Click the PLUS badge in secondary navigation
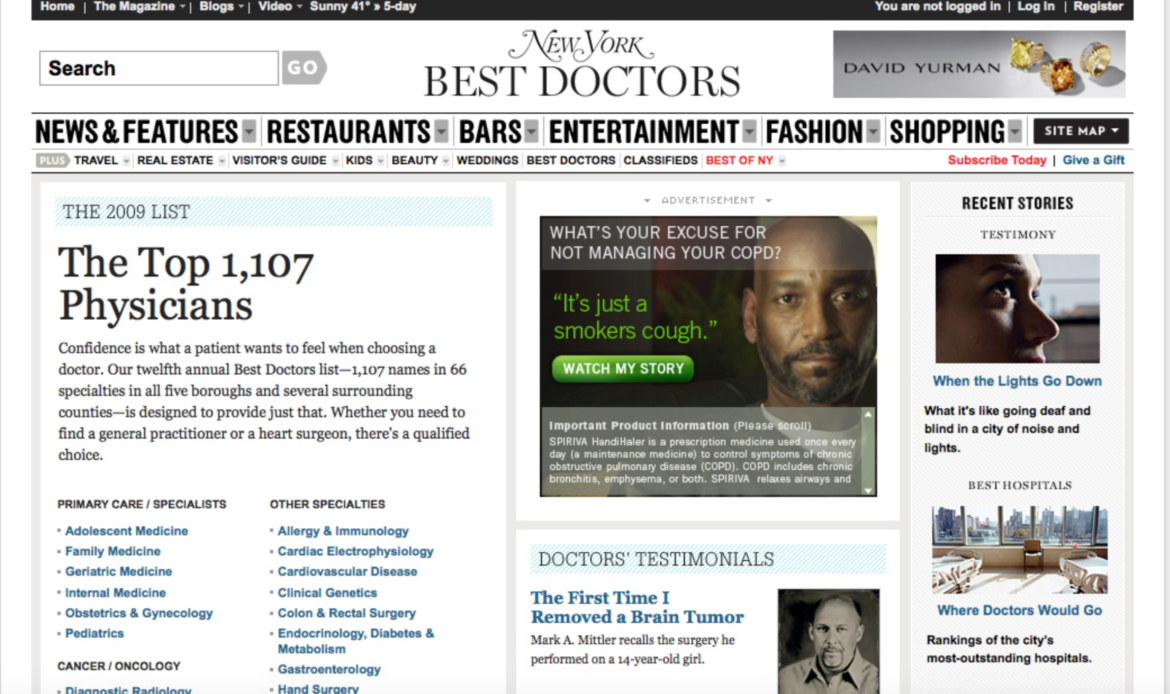This screenshot has height=694, width=1170. (x=51, y=160)
